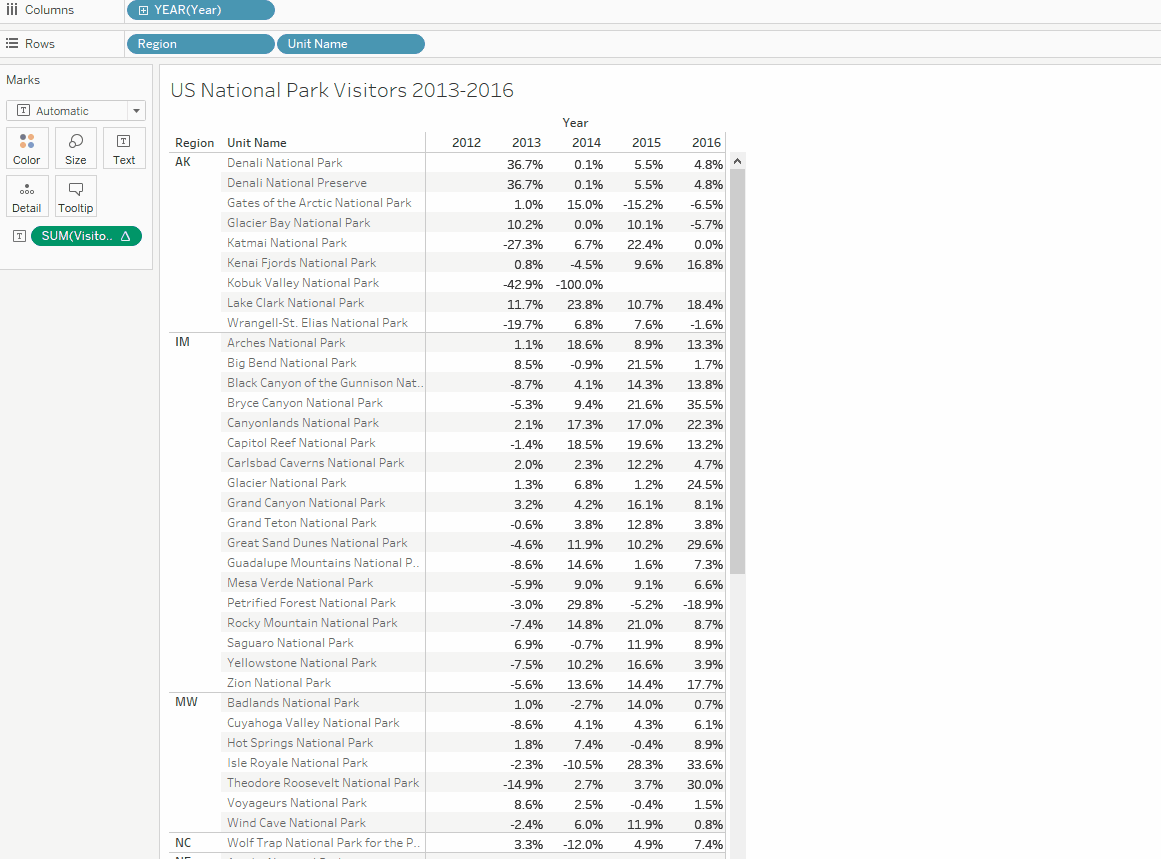The width and height of the screenshot is (1161, 859).
Task: Click the T text-mark icon beside the SUM pill
Action: [x=18, y=236]
